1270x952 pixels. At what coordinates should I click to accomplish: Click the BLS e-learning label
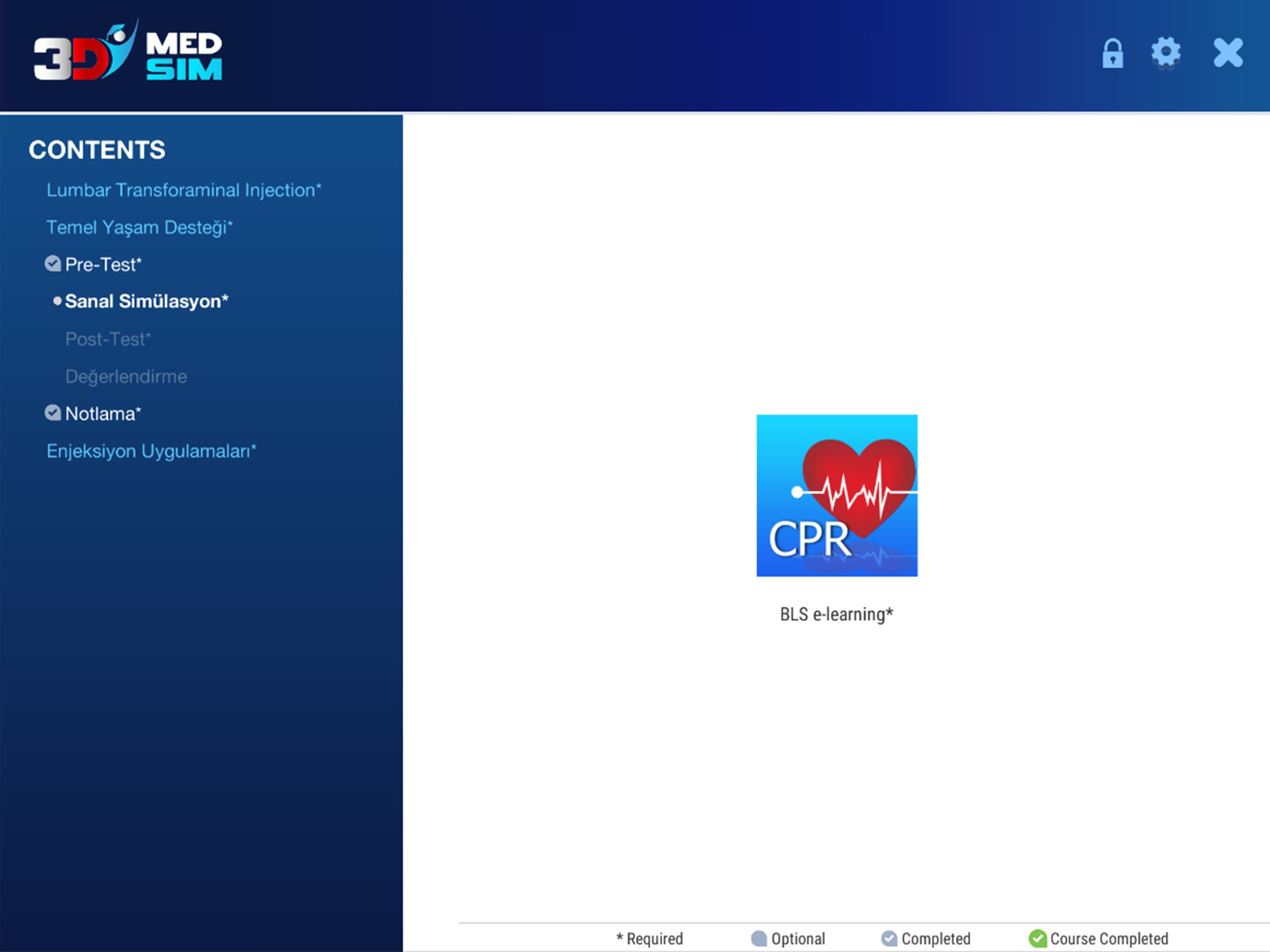pos(836,615)
